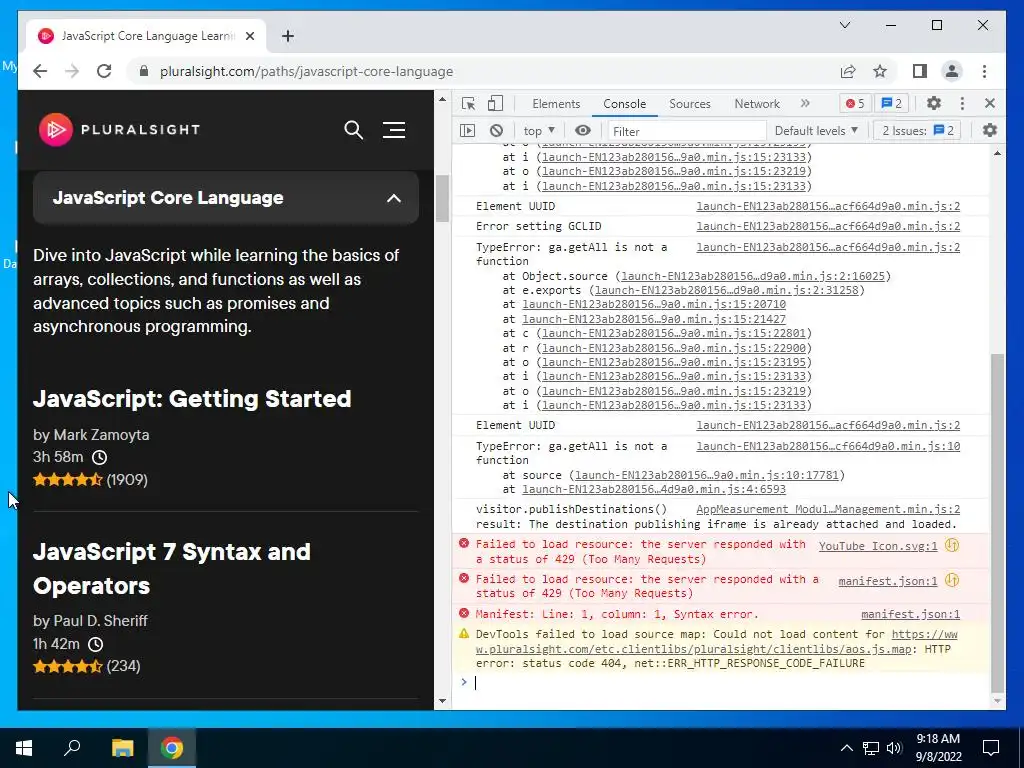Click the console vertical scrollbar thumb
This screenshot has width=1024, height=768.
pos(997,523)
